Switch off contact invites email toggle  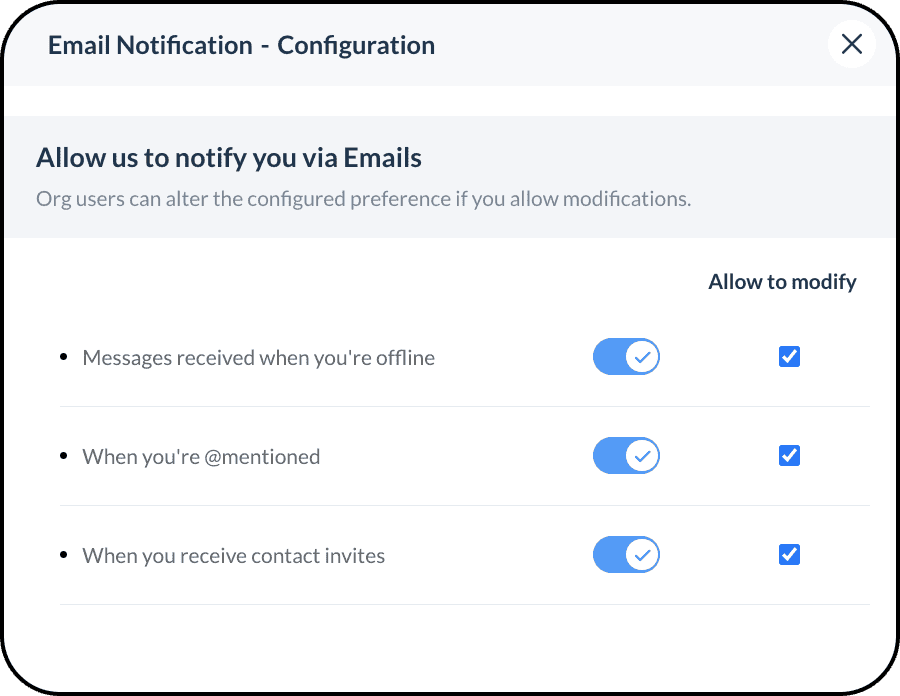[x=626, y=555]
